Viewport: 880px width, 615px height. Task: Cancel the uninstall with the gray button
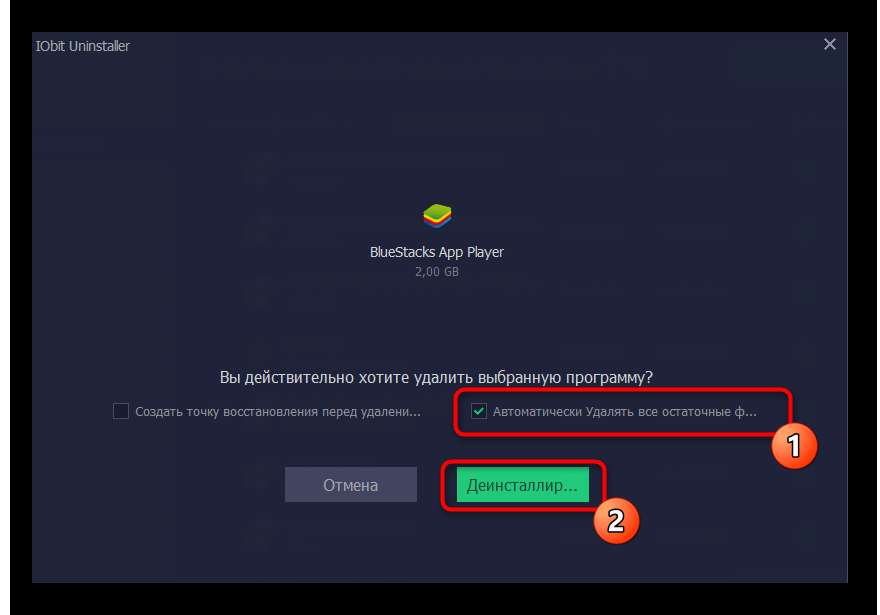point(351,484)
